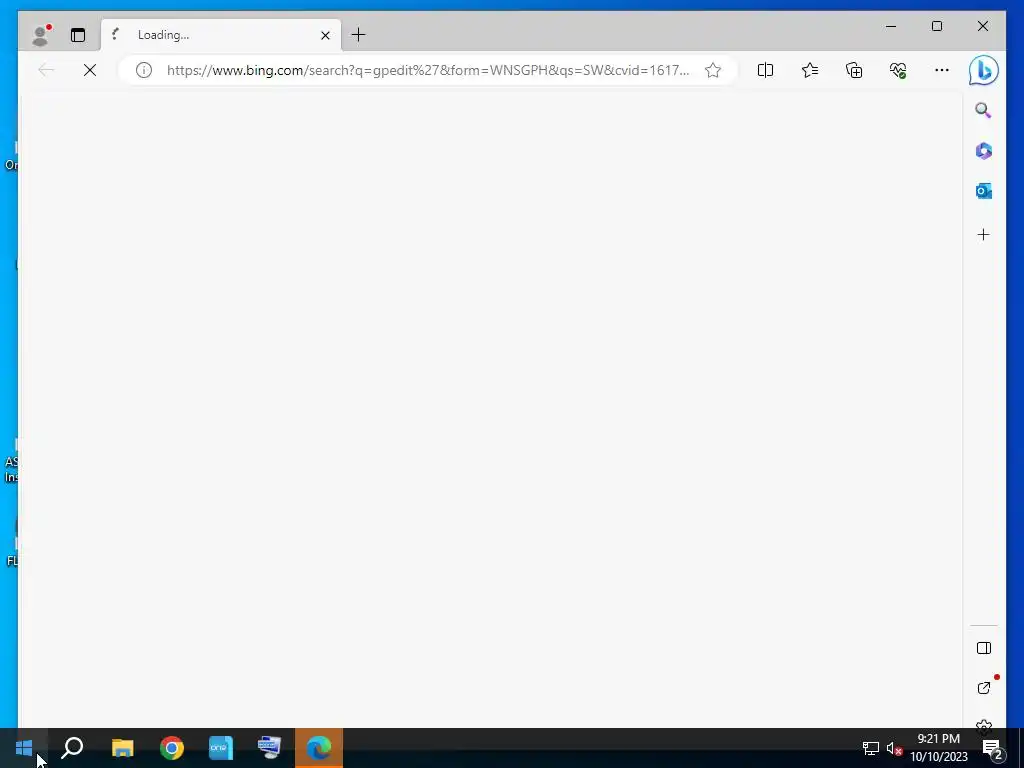Open Collections
Screen dimensions: 1024x768
(854, 70)
